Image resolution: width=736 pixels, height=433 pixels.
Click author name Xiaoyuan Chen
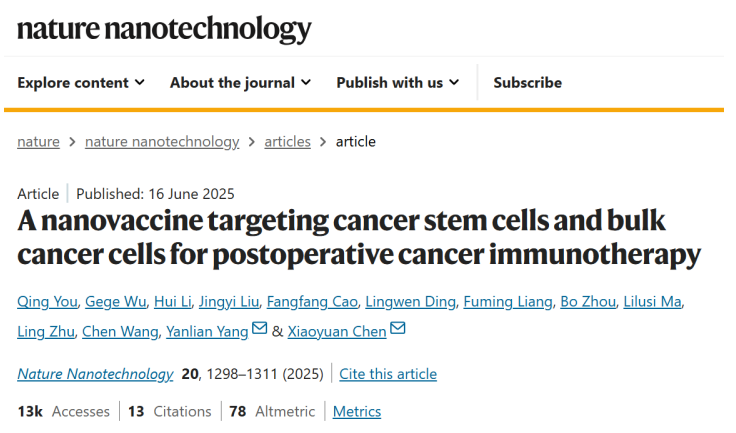337,331
